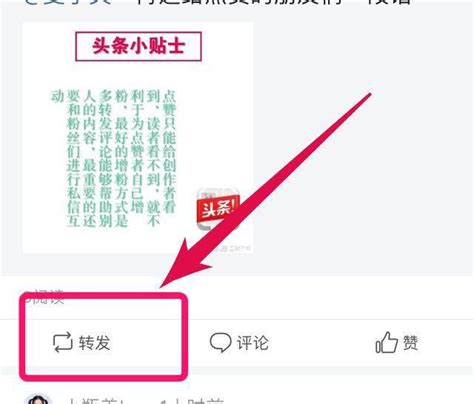Click the 阅读 read count label
The width and height of the screenshot is (474, 404).
[x=44, y=296]
